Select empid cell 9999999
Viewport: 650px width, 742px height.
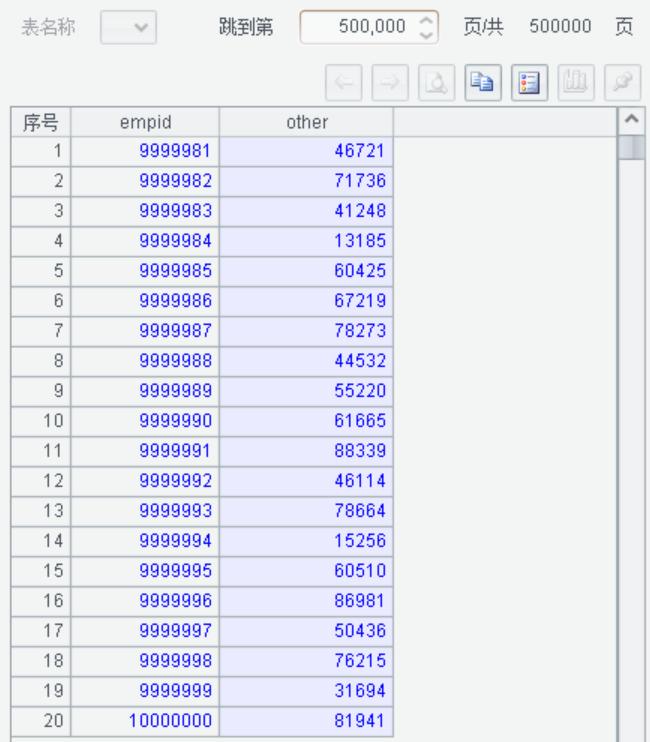tap(145, 691)
